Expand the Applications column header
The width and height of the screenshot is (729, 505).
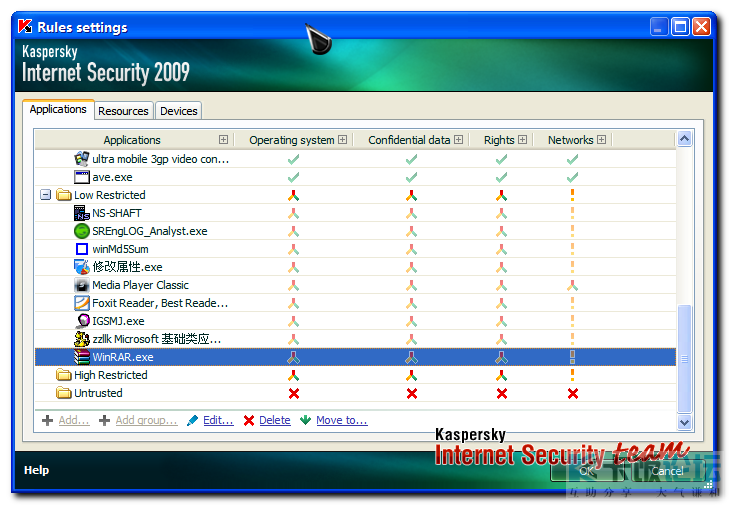[x=224, y=140]
